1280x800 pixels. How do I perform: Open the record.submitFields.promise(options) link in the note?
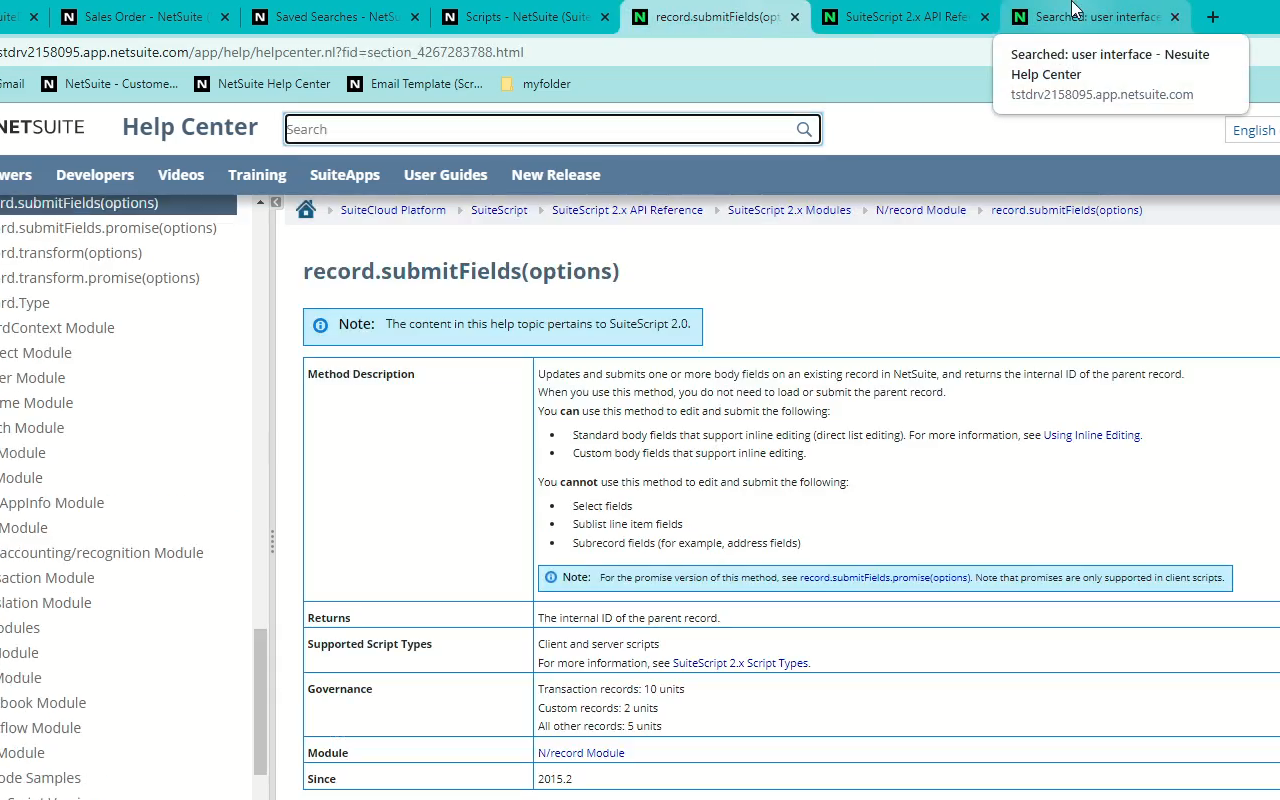coord(884,577)
